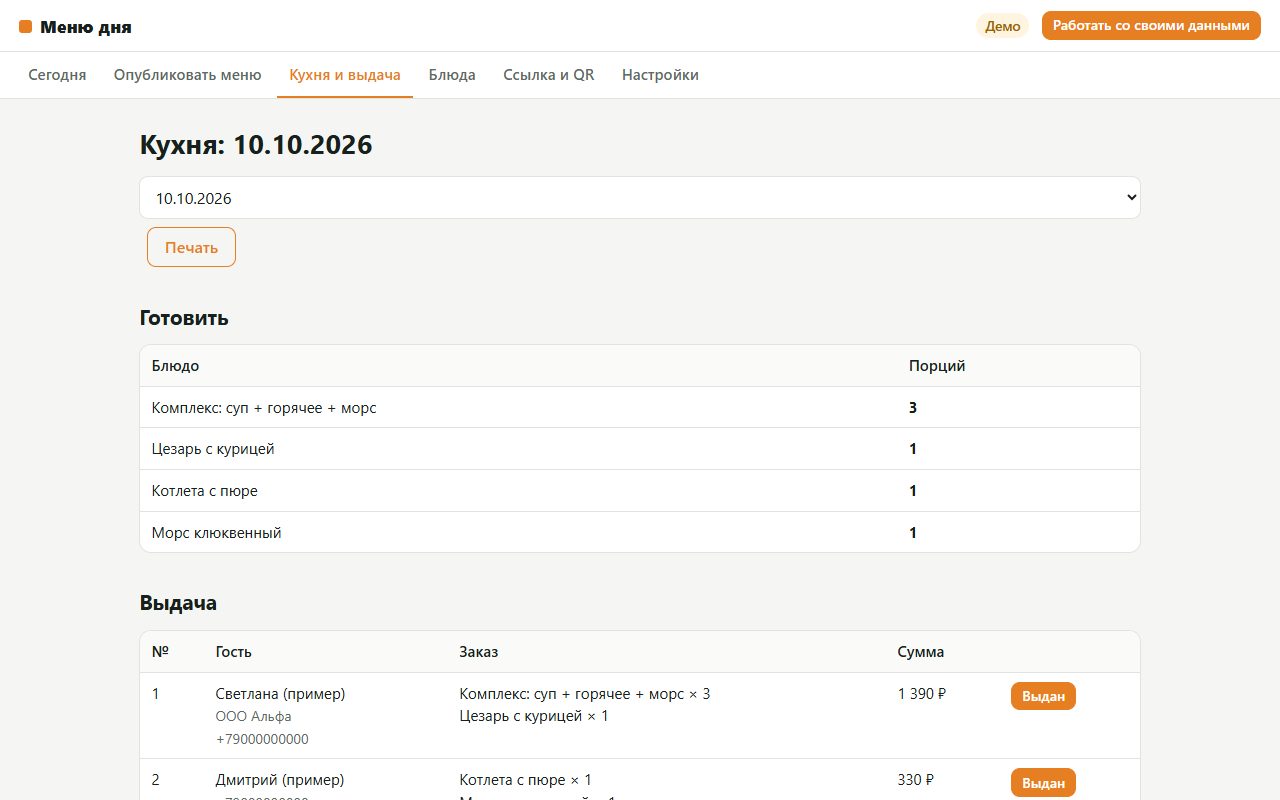Click the Меню дня title
The image size is (1280, 800).
coord(86,27)
